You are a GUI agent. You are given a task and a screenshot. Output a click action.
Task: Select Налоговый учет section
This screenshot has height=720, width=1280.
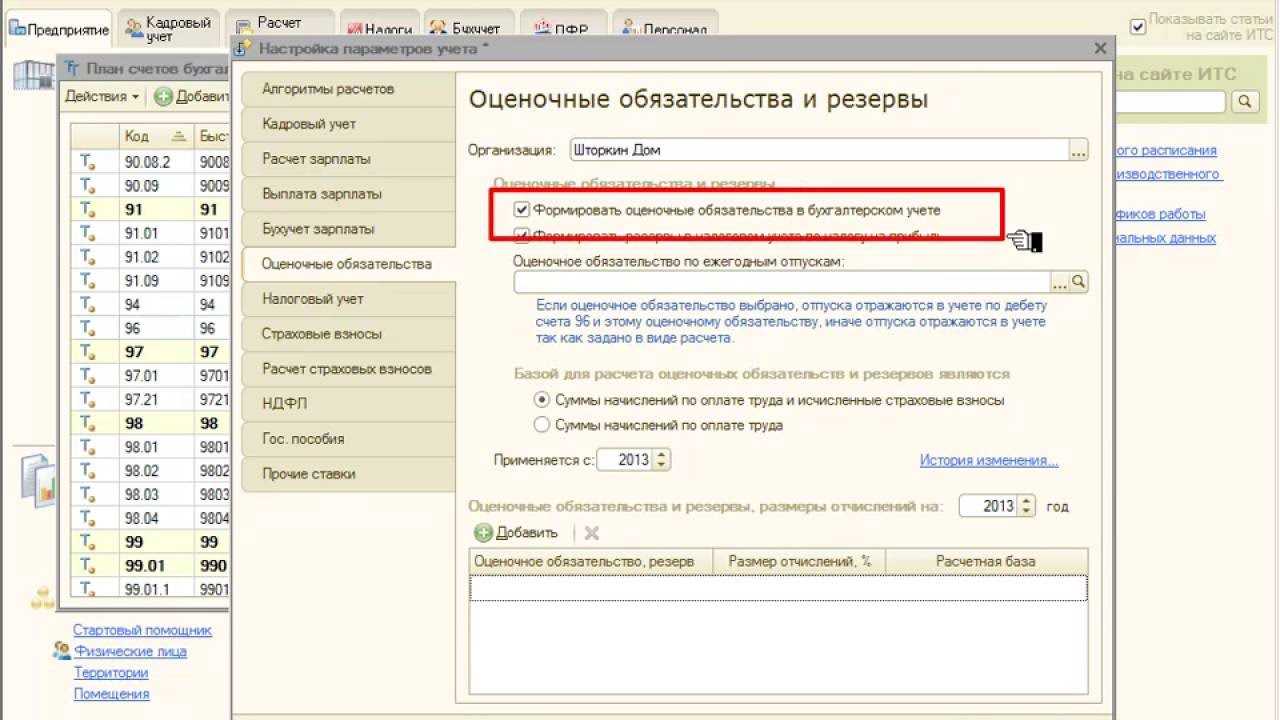click(348, 299)
